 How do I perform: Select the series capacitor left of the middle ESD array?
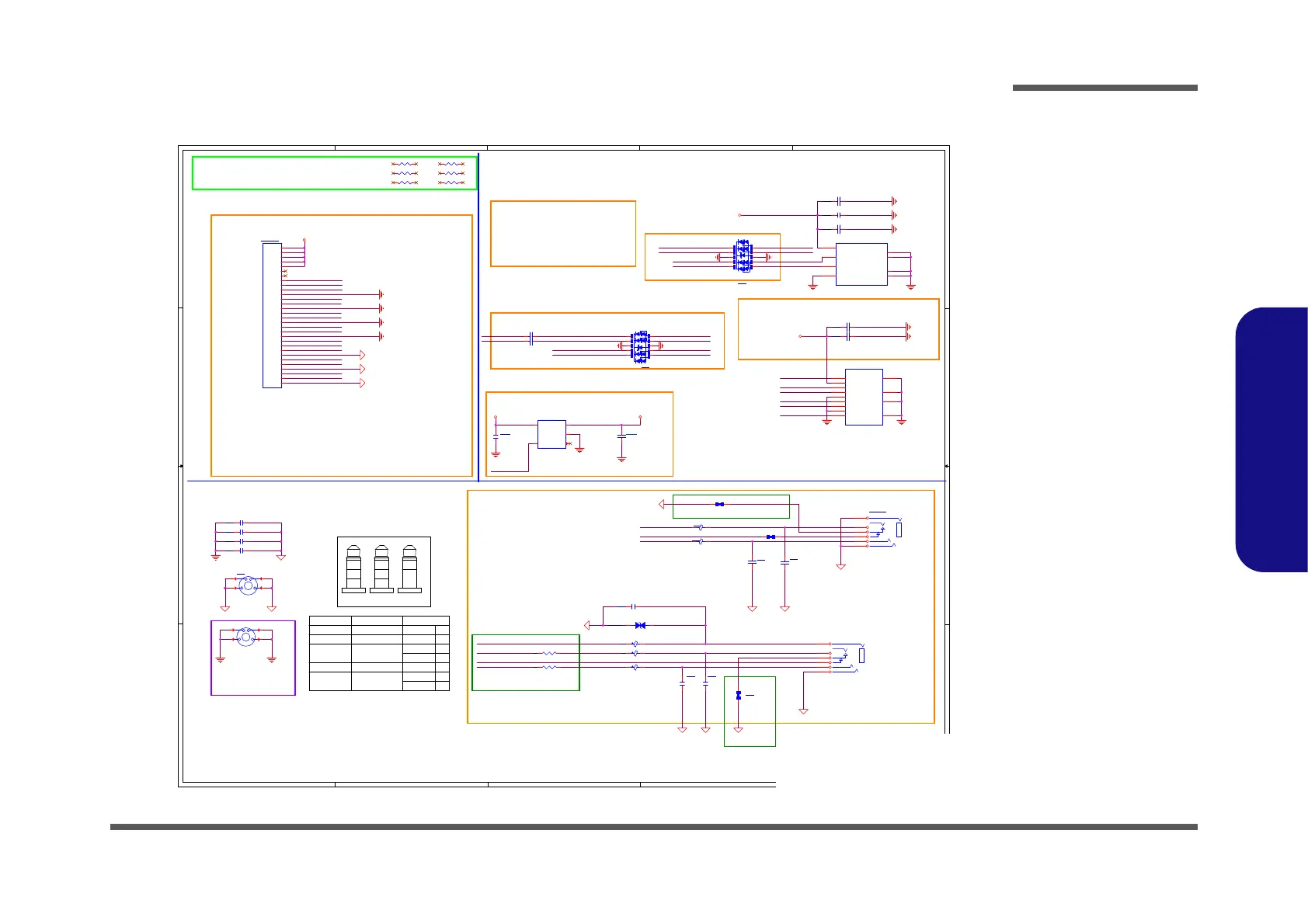(x=531, y=339)
